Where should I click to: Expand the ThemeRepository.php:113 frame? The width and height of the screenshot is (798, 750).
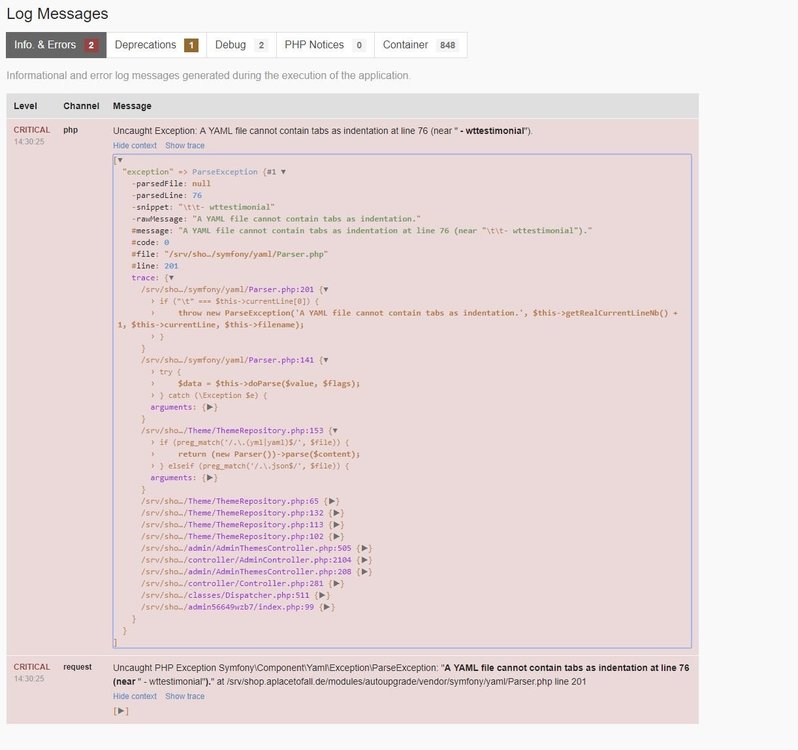pyautogui.click(x=336, y=525)
